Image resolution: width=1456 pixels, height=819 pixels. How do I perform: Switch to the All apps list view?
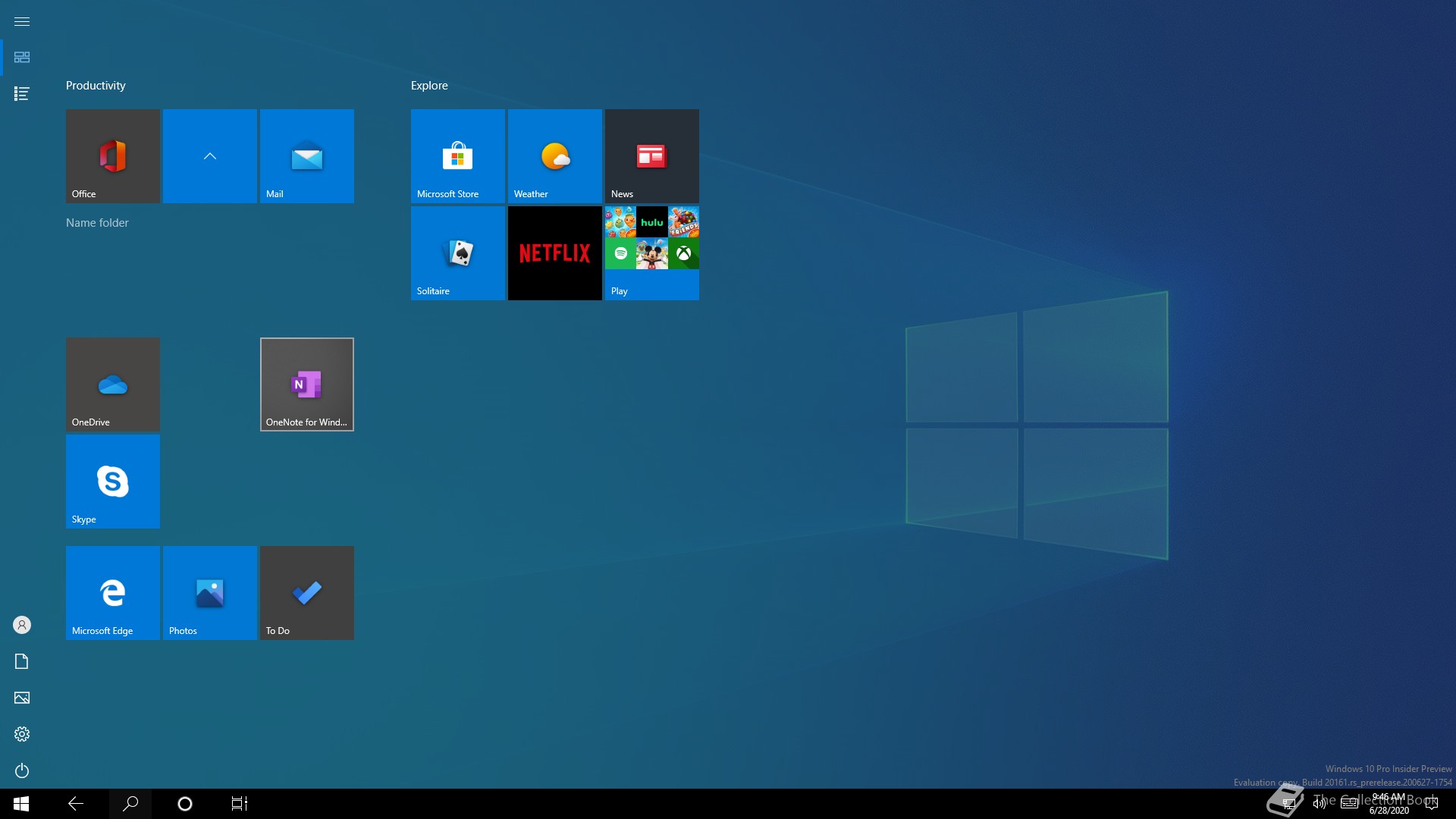pyautogui.click(x=22, y=93)
